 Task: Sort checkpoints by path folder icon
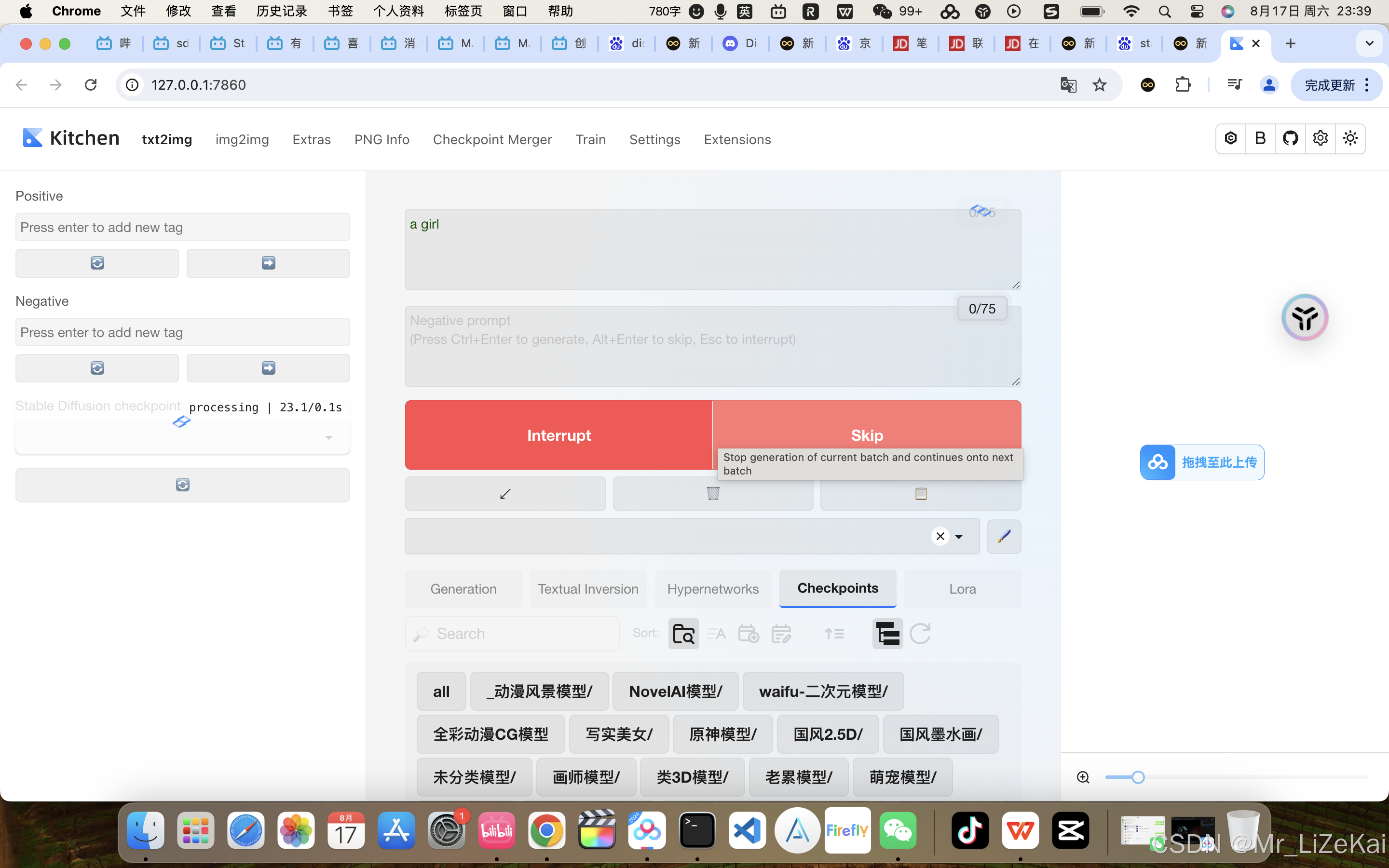(683, 634)
